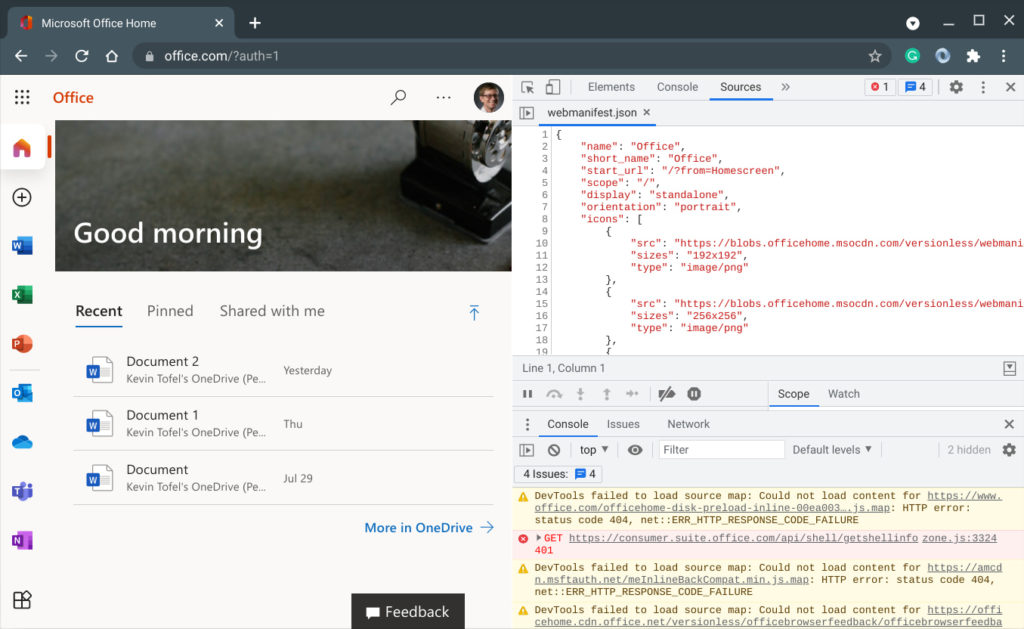Expand the top context dropdown
Viewport: 1024px width, 629px height.
coord(594,450)
